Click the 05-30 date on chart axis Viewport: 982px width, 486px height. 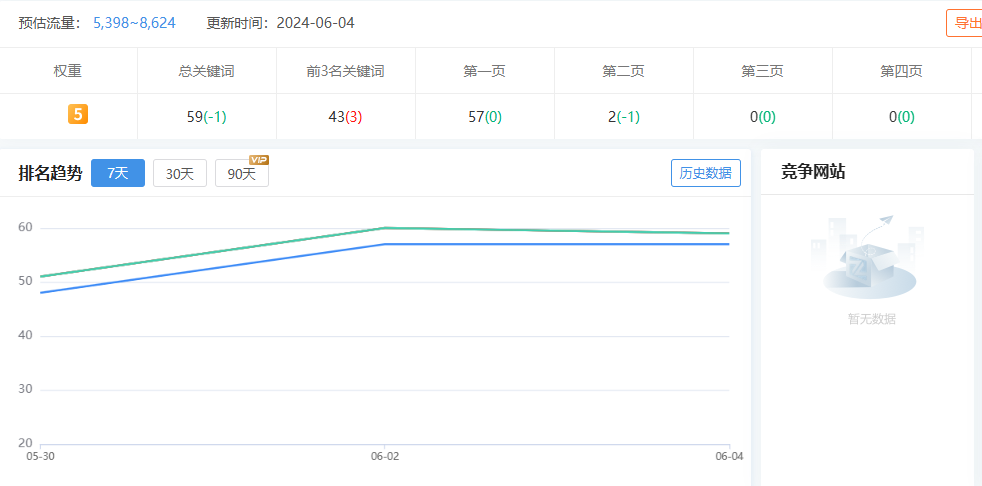pos(40,456)
